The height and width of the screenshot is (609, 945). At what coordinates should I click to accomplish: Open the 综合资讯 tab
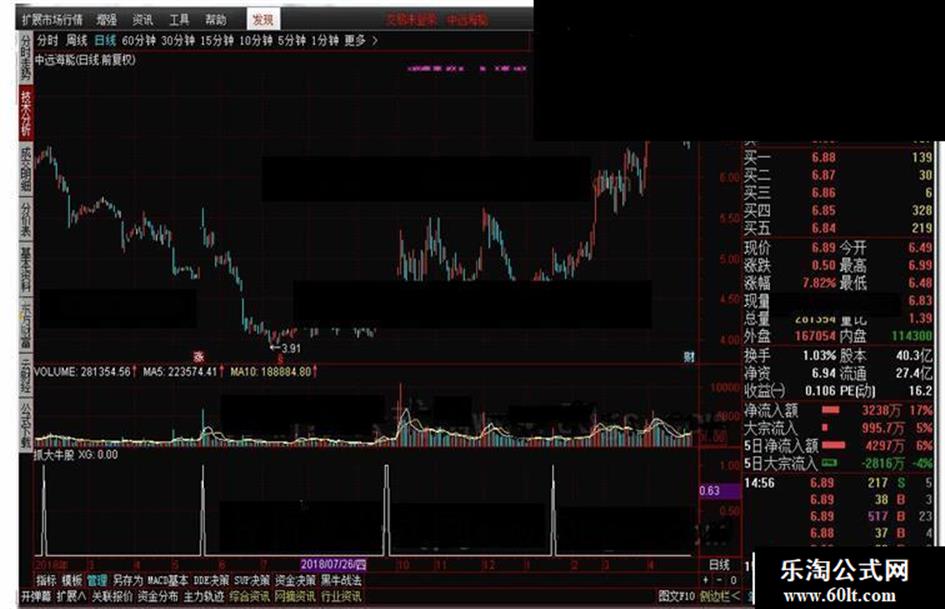point(250,596)
